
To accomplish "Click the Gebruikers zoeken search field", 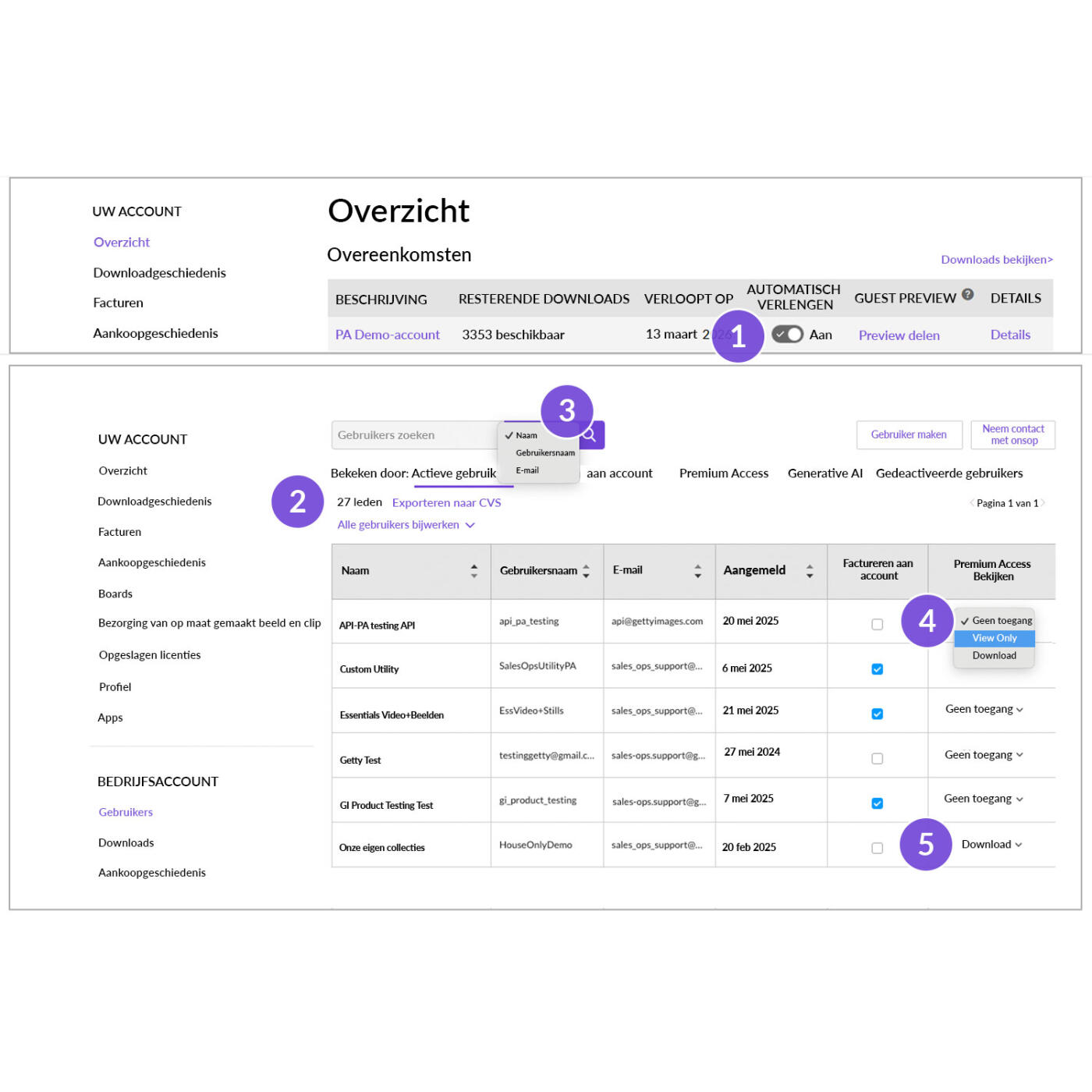I will tap(413, 435).
